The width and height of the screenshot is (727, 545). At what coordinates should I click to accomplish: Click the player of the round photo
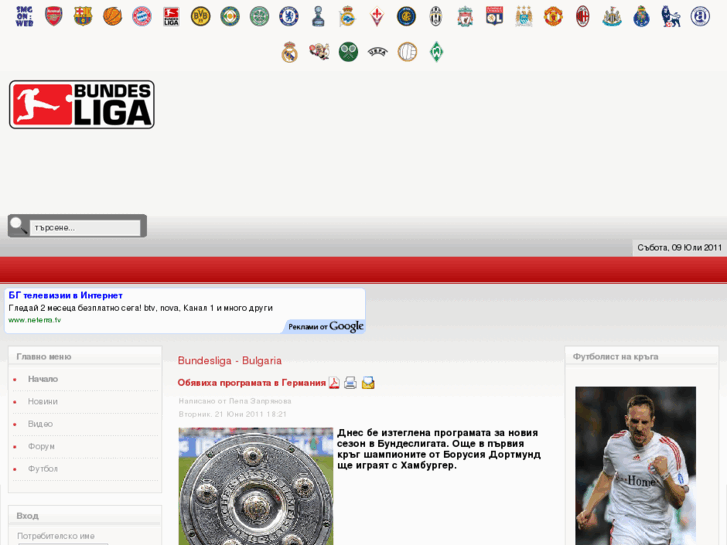click(636, 466)
